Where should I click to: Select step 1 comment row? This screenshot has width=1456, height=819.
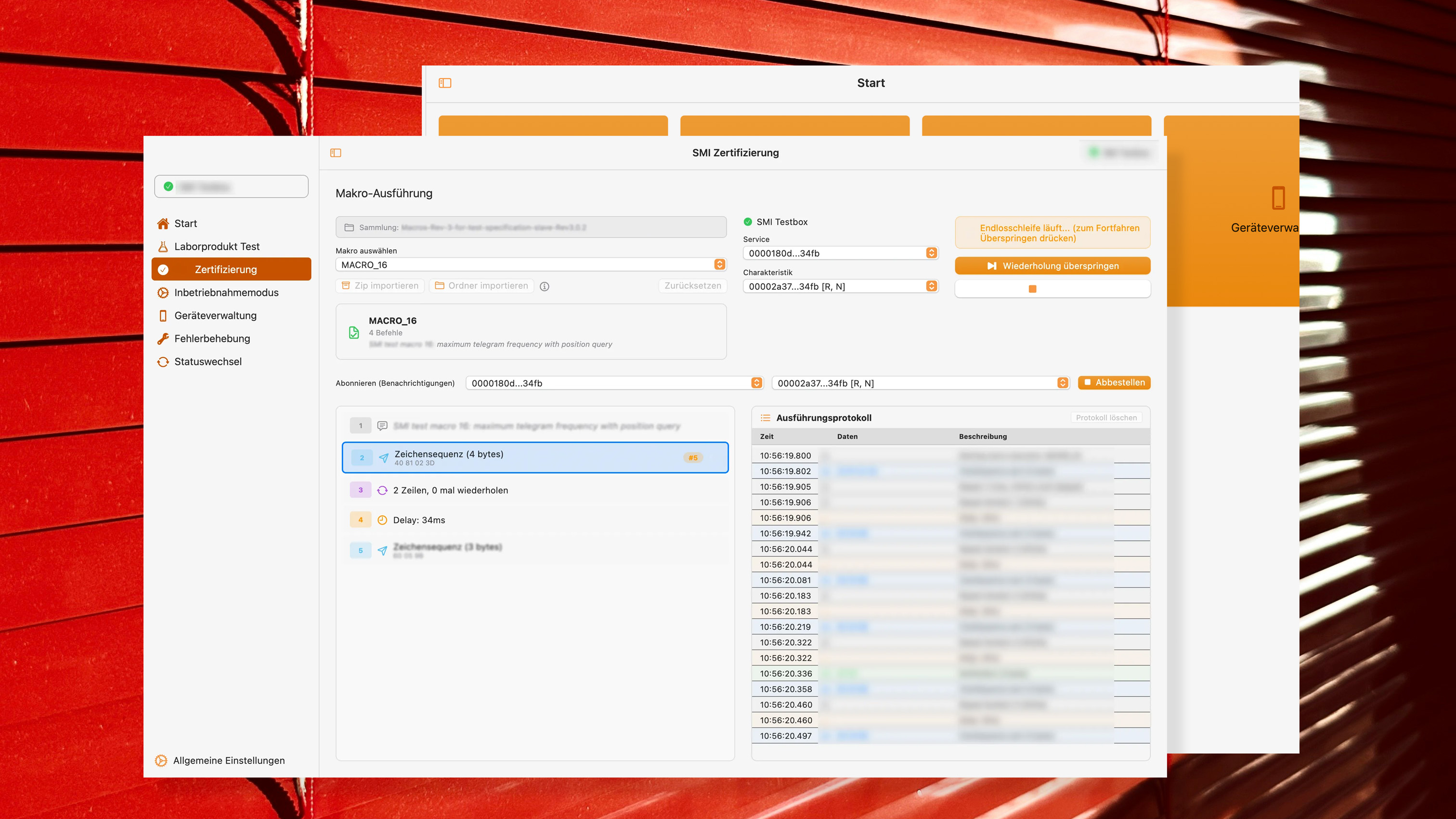(535, 426)
